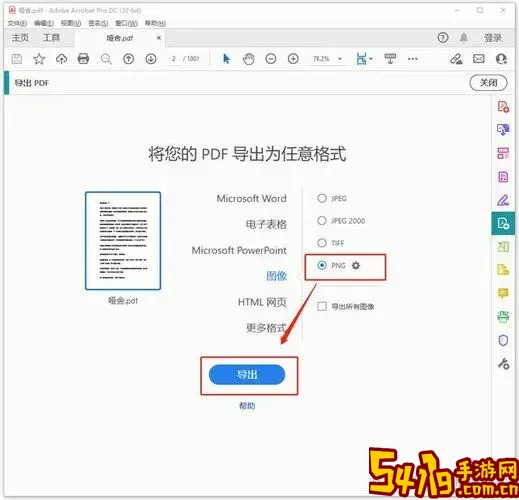
Task: Switch to the 工具 tab
Action: 51,38
